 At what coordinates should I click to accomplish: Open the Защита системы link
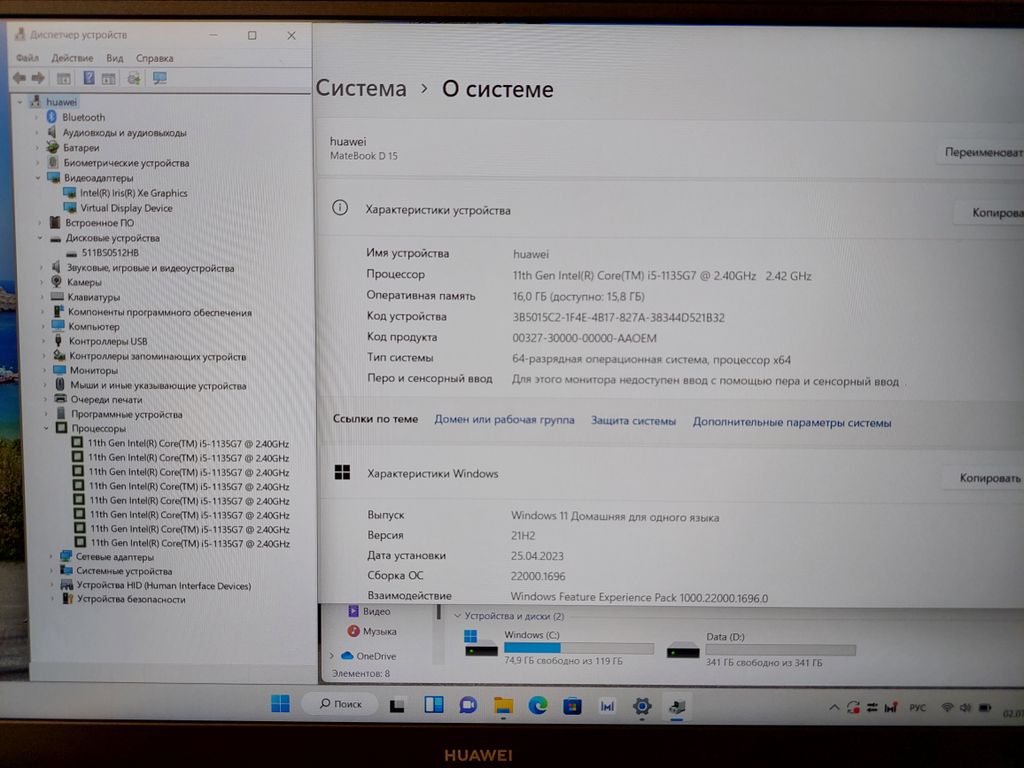pyautogui.click(x=633, y=421)
